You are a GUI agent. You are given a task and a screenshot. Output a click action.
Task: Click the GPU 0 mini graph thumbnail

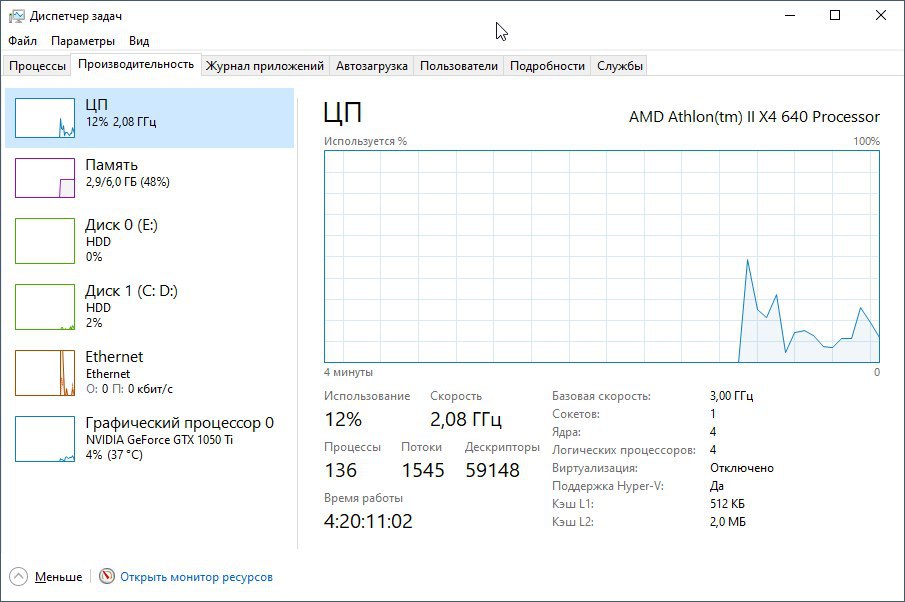(45, 439)
